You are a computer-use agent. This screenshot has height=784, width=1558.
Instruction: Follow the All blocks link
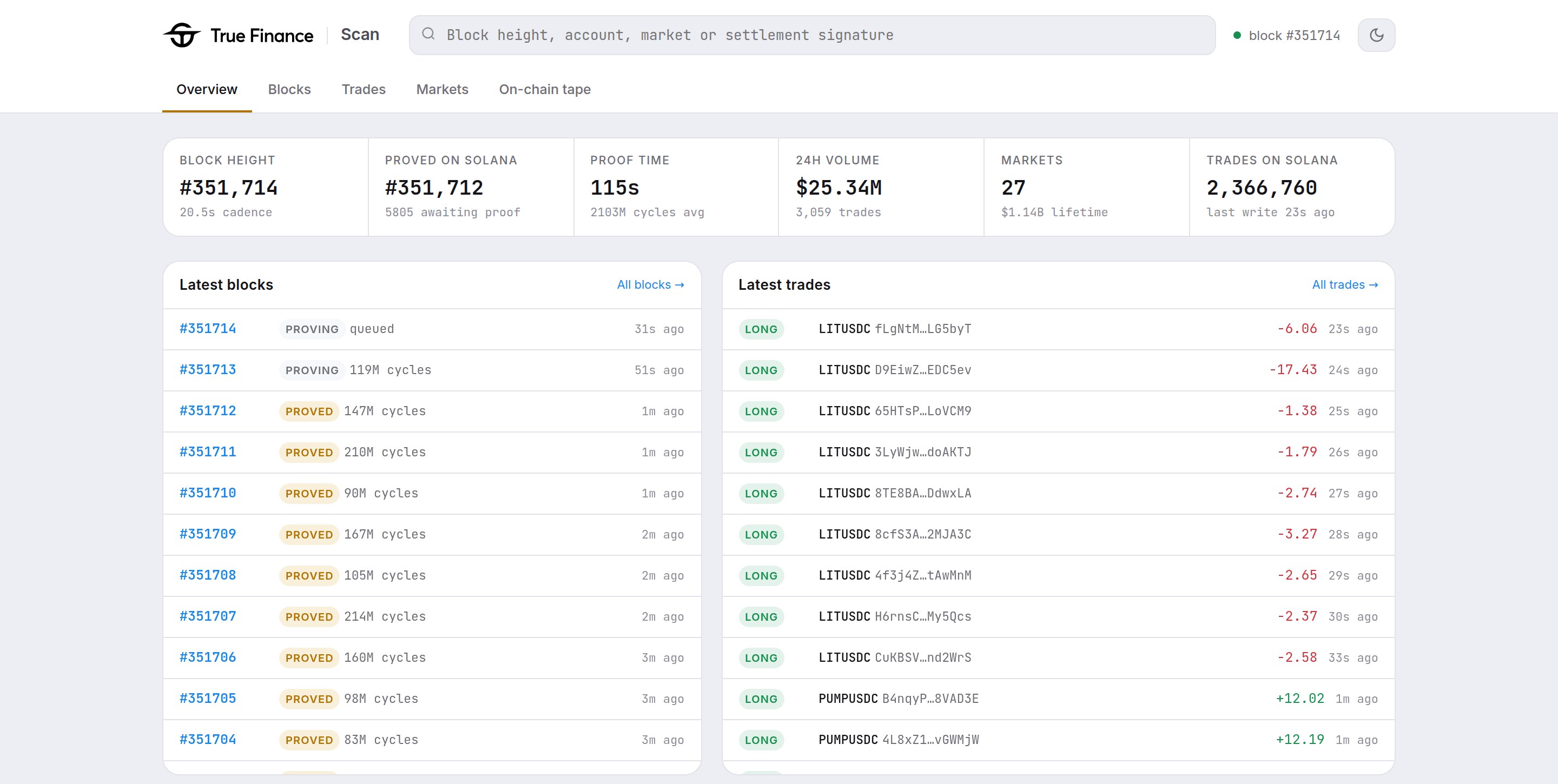(x=650, y=285)
